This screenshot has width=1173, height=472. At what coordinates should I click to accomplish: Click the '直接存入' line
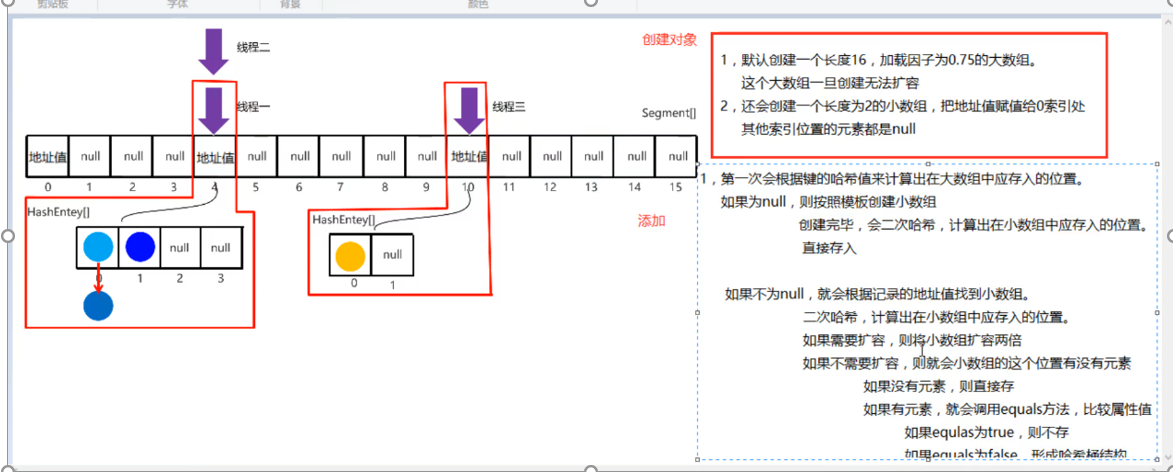[x=829, y=248]
